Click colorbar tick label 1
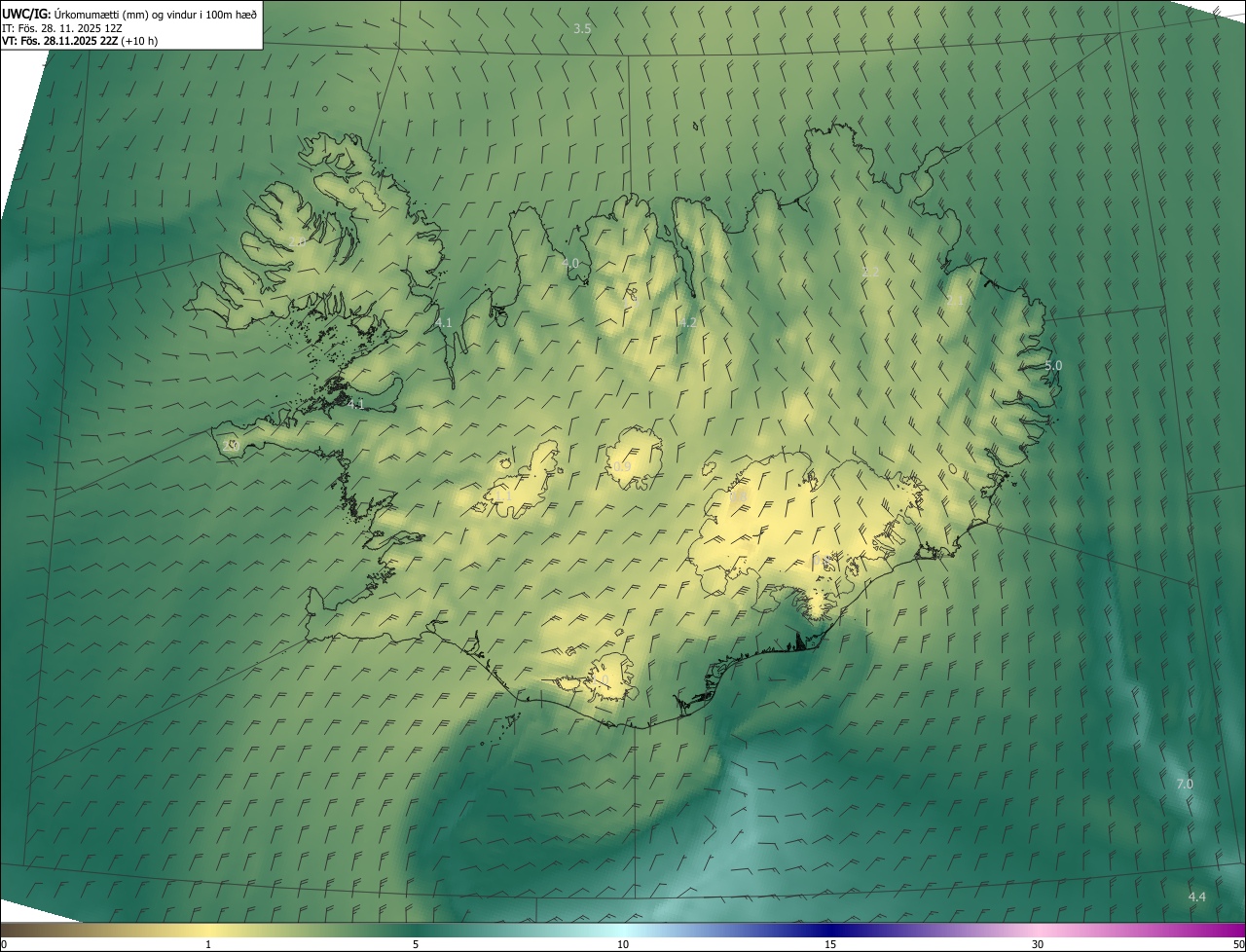This screenshot has width=1246, height=952. click(208, 944)
